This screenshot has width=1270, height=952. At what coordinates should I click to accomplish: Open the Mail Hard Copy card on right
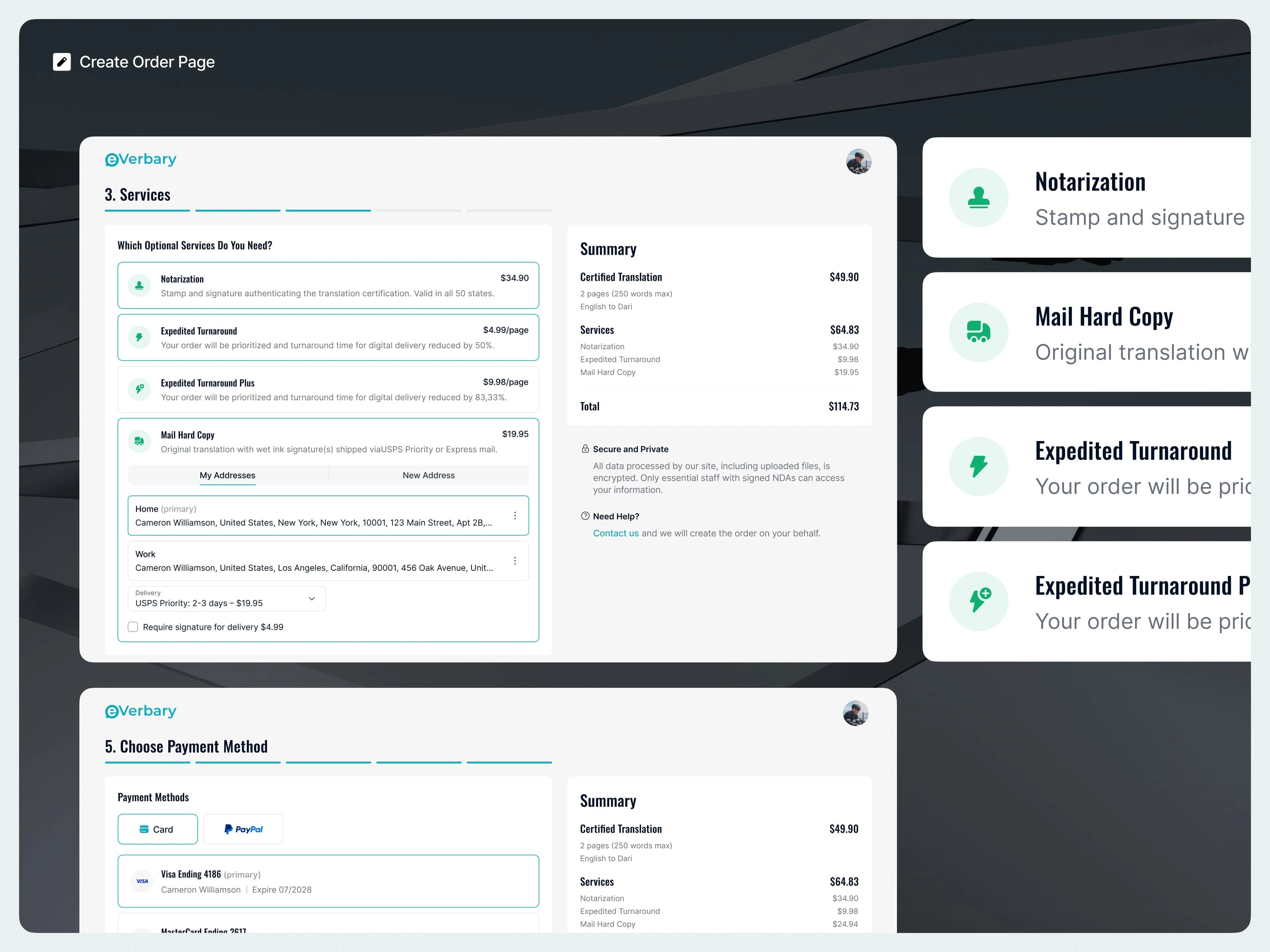coord(1086,332)
